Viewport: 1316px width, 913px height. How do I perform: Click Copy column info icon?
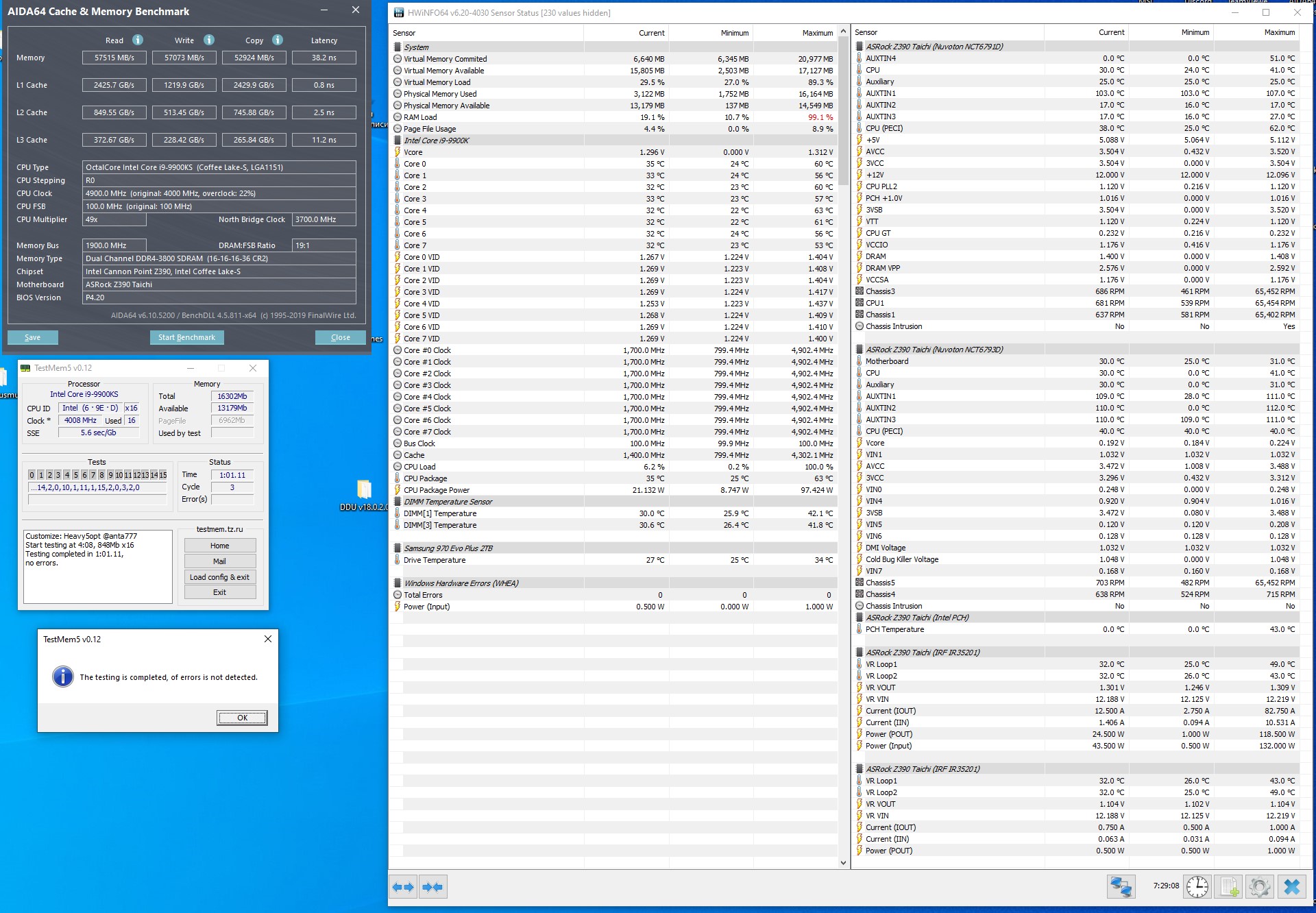click(x=278, y=40)
